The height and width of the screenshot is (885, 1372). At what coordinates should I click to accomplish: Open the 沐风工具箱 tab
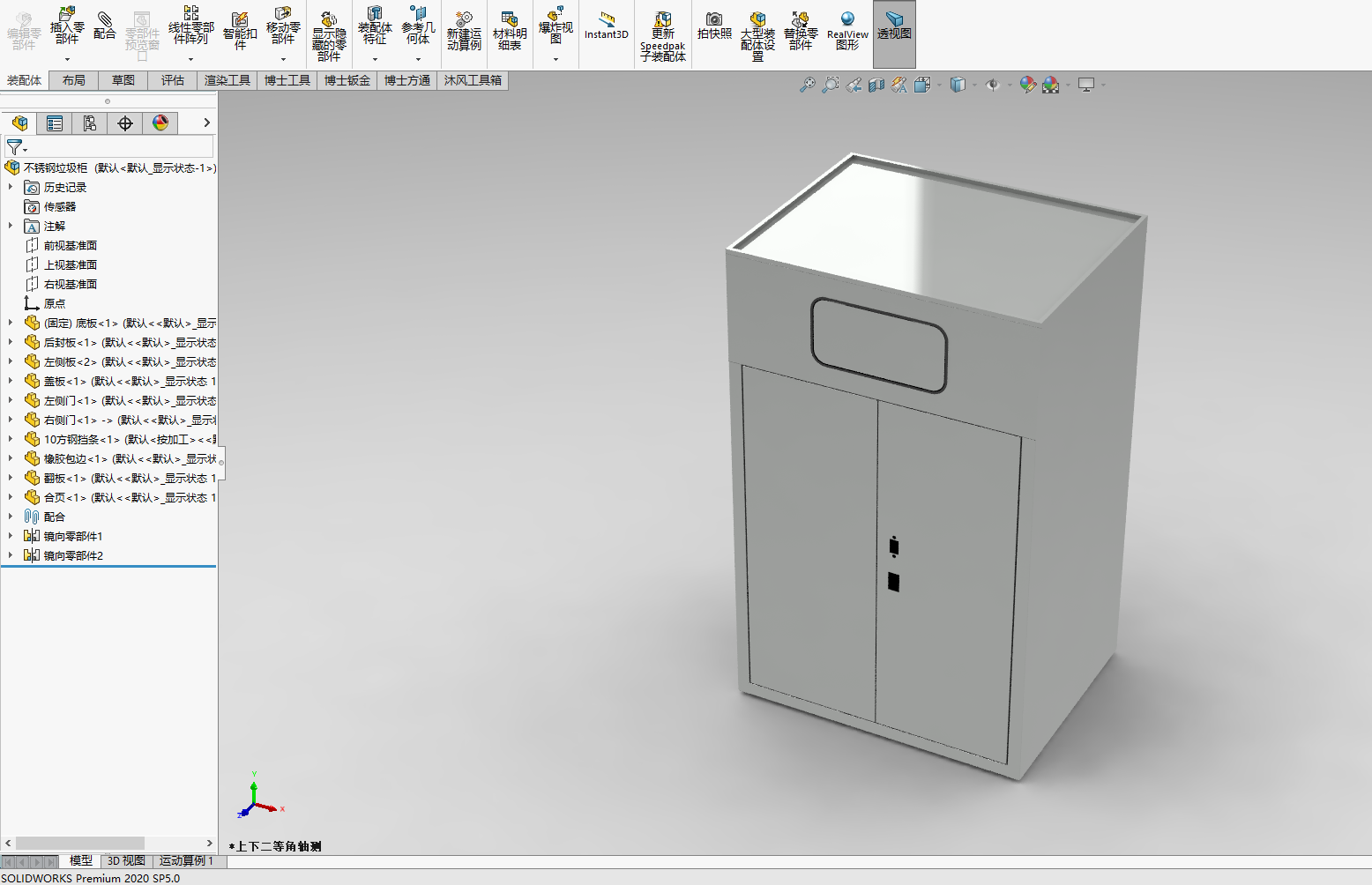pos(473,80)
